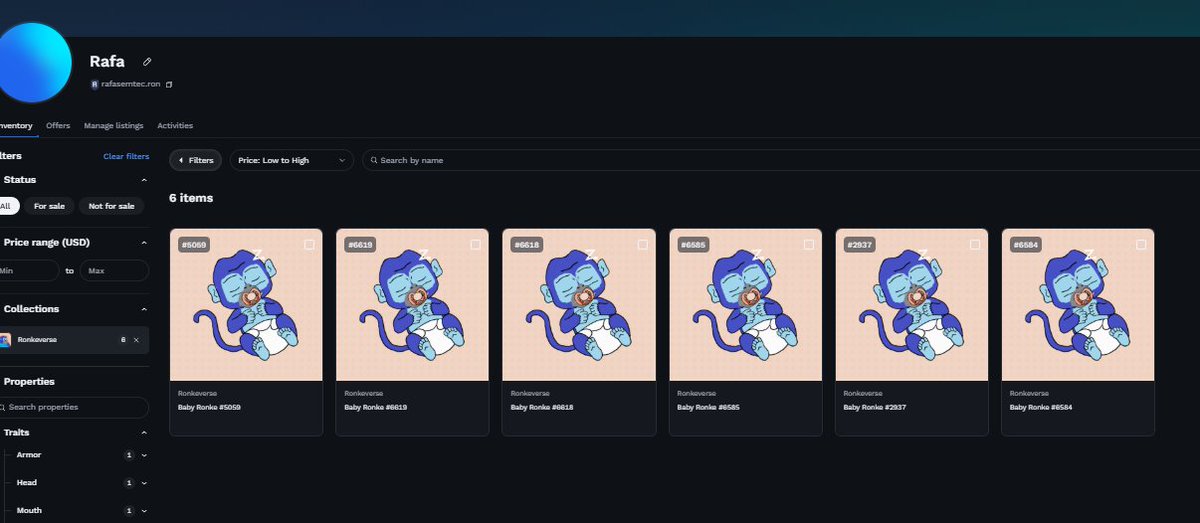The image size is (1200, 523).
Task: Click the Baby Ronke #2937 title text
Action: [875, 408]
